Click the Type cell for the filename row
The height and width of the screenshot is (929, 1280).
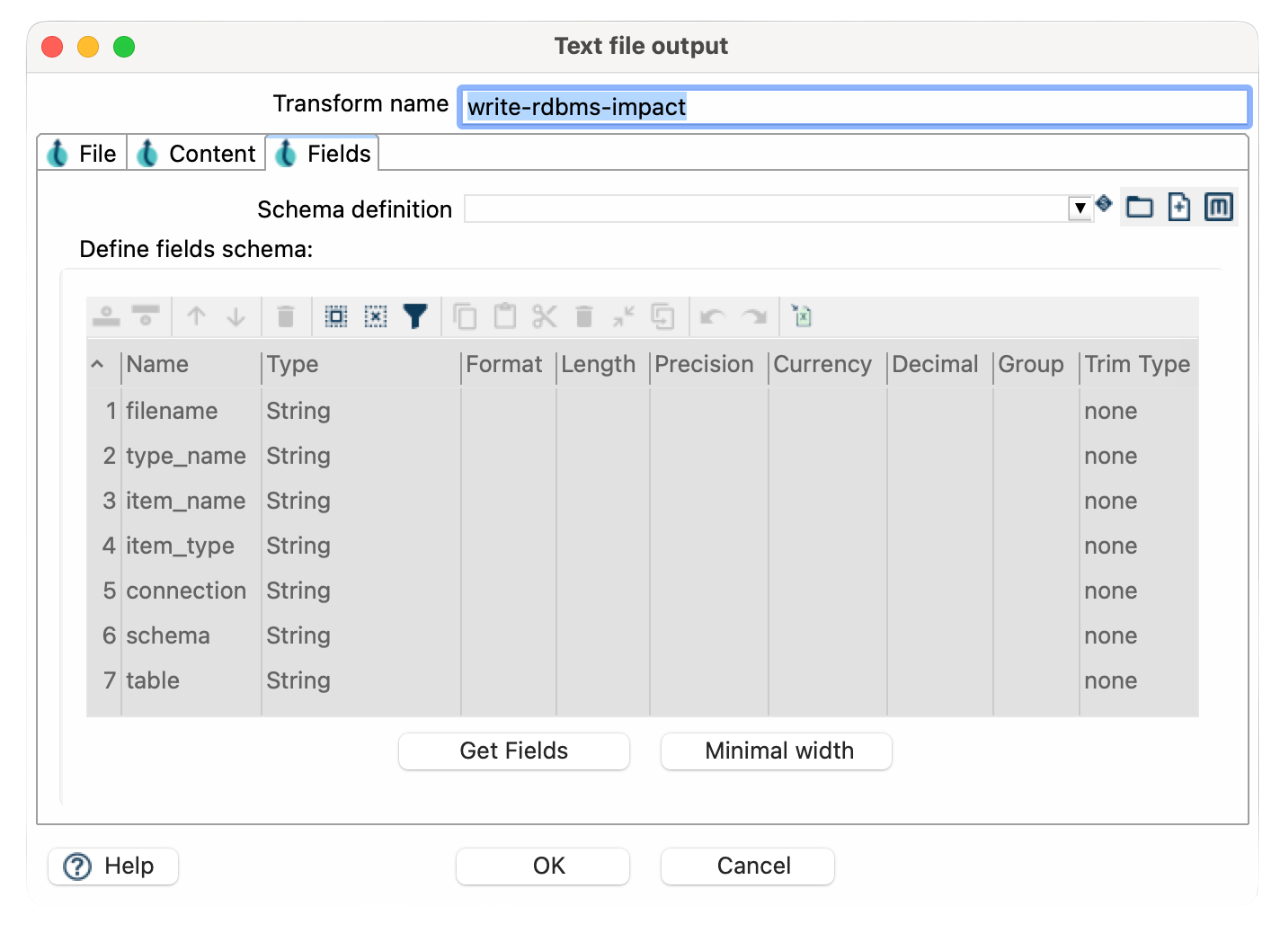(358, 411)
